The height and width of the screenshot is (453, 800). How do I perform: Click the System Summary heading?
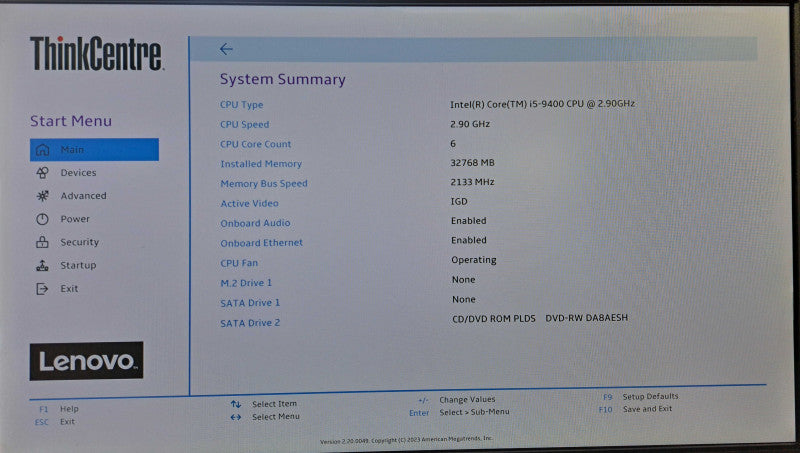pos(283,80)
